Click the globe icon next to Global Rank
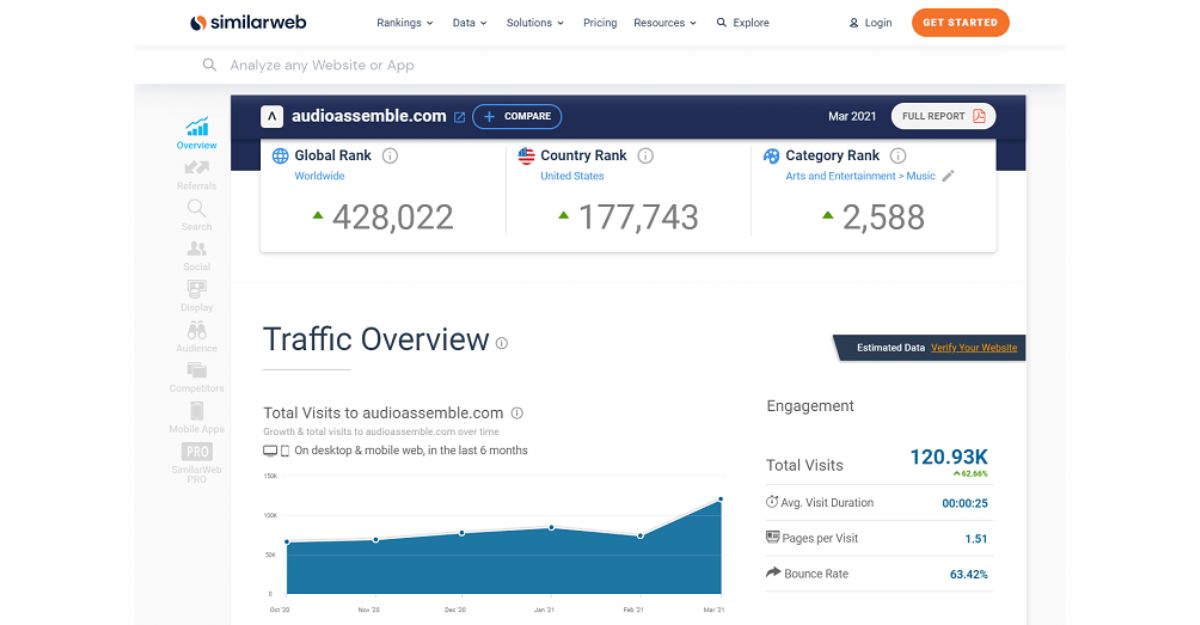This screenshot has height=625, width=1200. click(x=280, y=156)
